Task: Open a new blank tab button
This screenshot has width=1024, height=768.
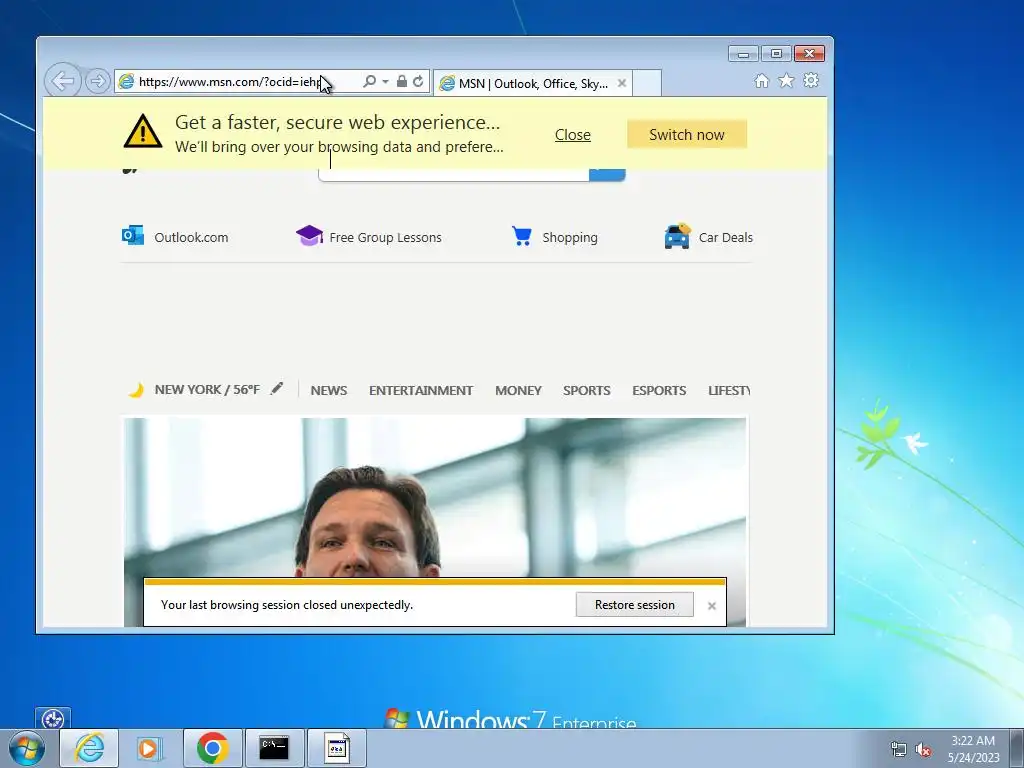Action: [647, 83]
